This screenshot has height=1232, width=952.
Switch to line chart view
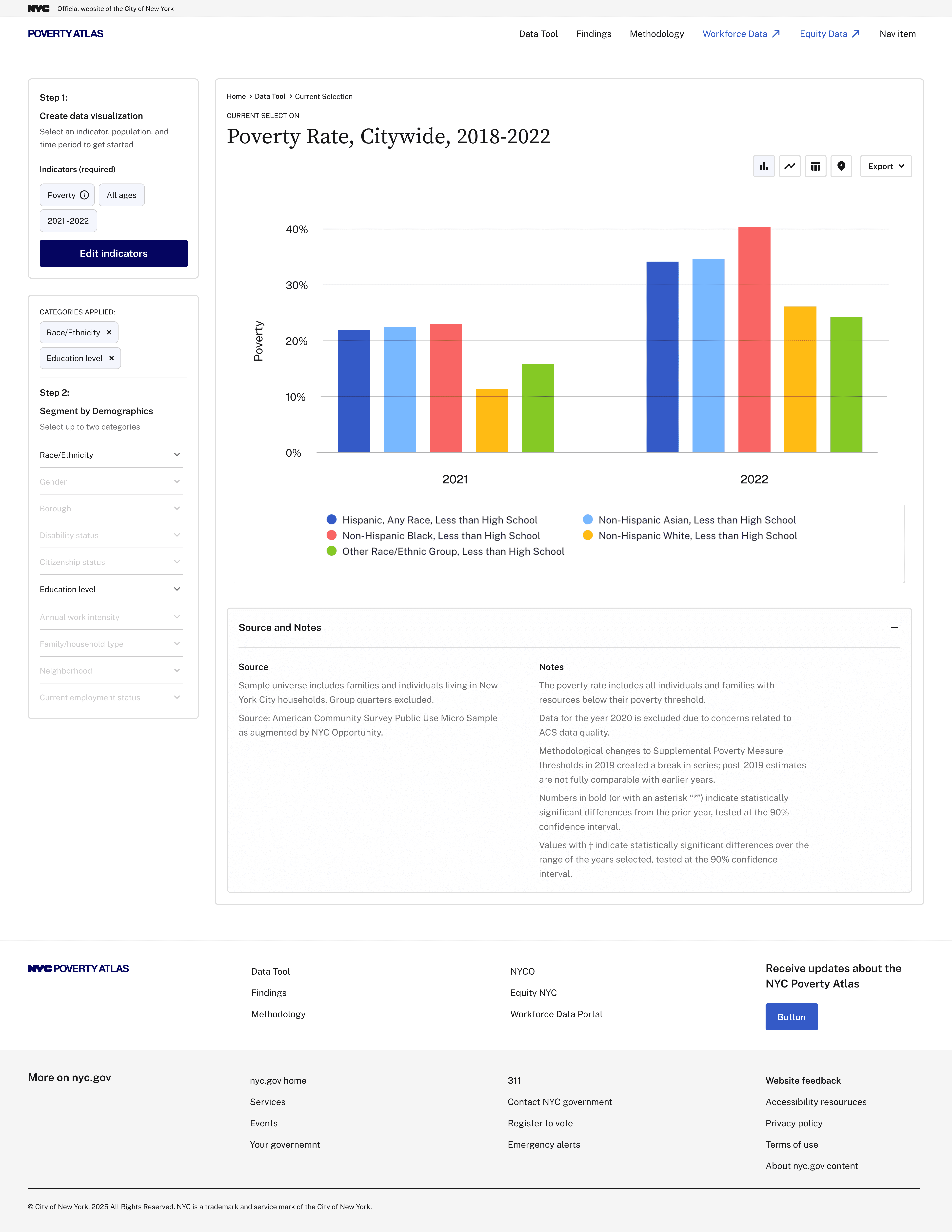[790, 166]
